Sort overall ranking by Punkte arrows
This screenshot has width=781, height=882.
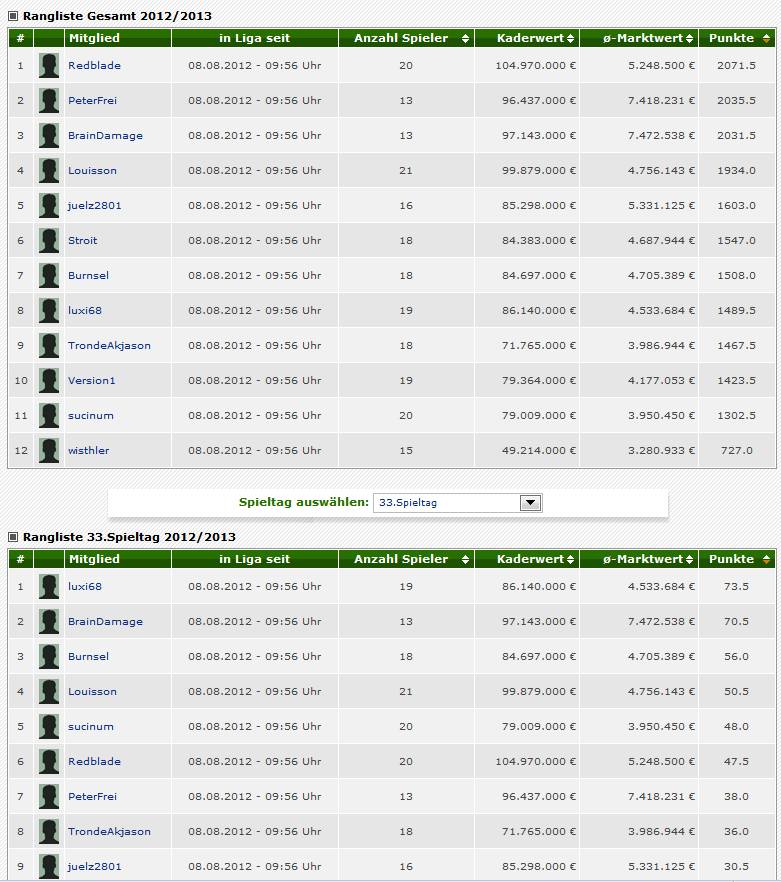[x=765, y=39]
